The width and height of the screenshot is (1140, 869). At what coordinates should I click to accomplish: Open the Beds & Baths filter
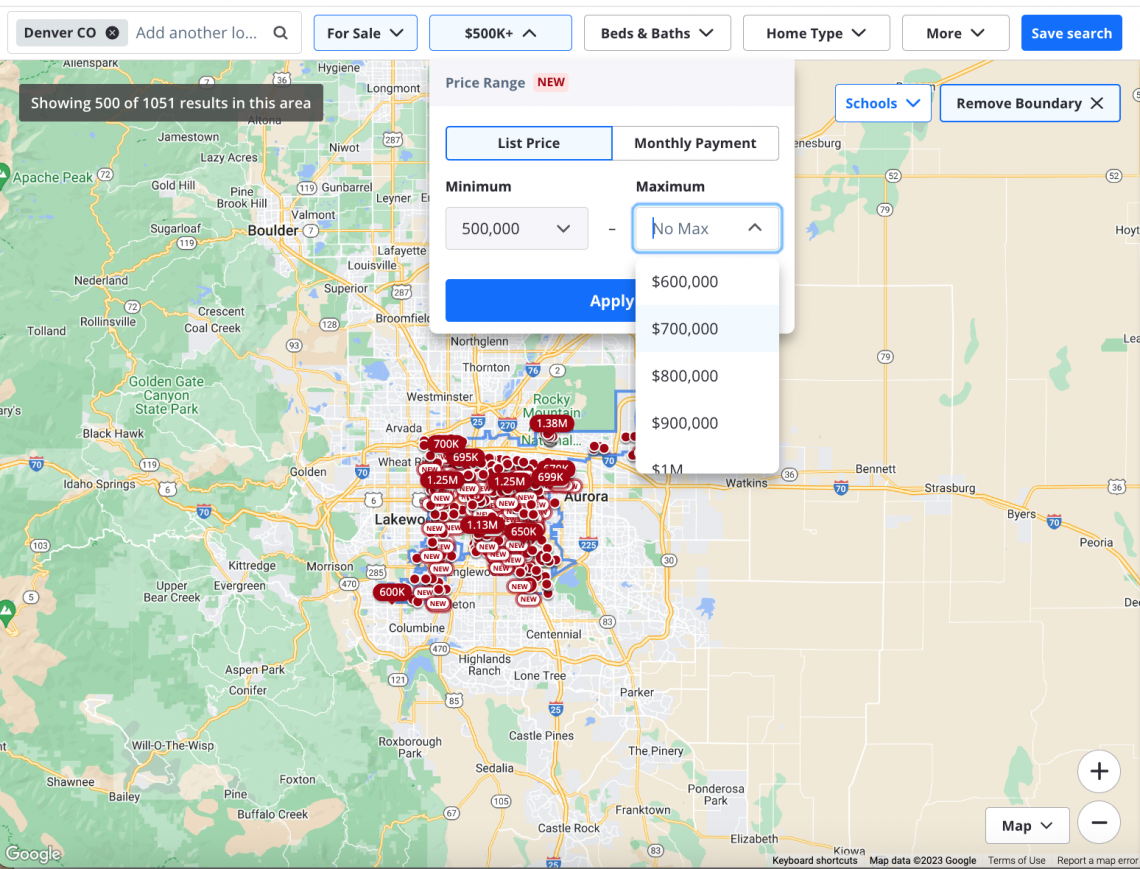point(657,33)
